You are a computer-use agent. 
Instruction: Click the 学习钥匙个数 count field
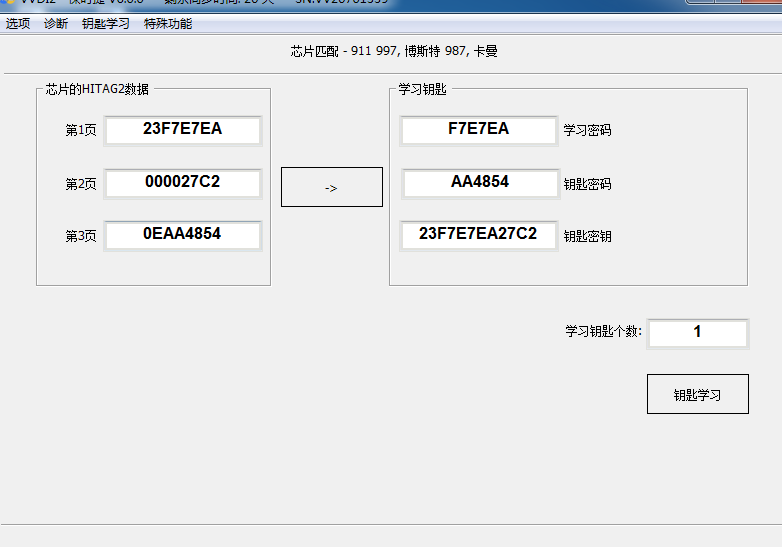pyautogui.click(x=697, y=333)
